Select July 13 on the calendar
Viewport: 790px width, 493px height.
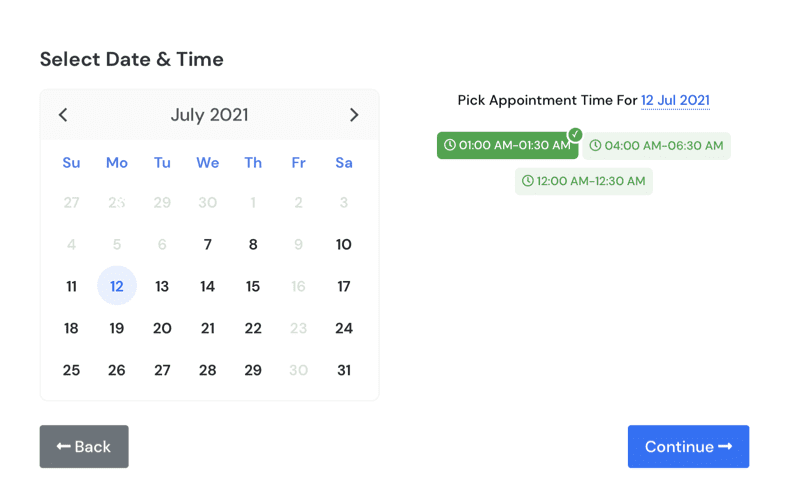click(162, 287)
